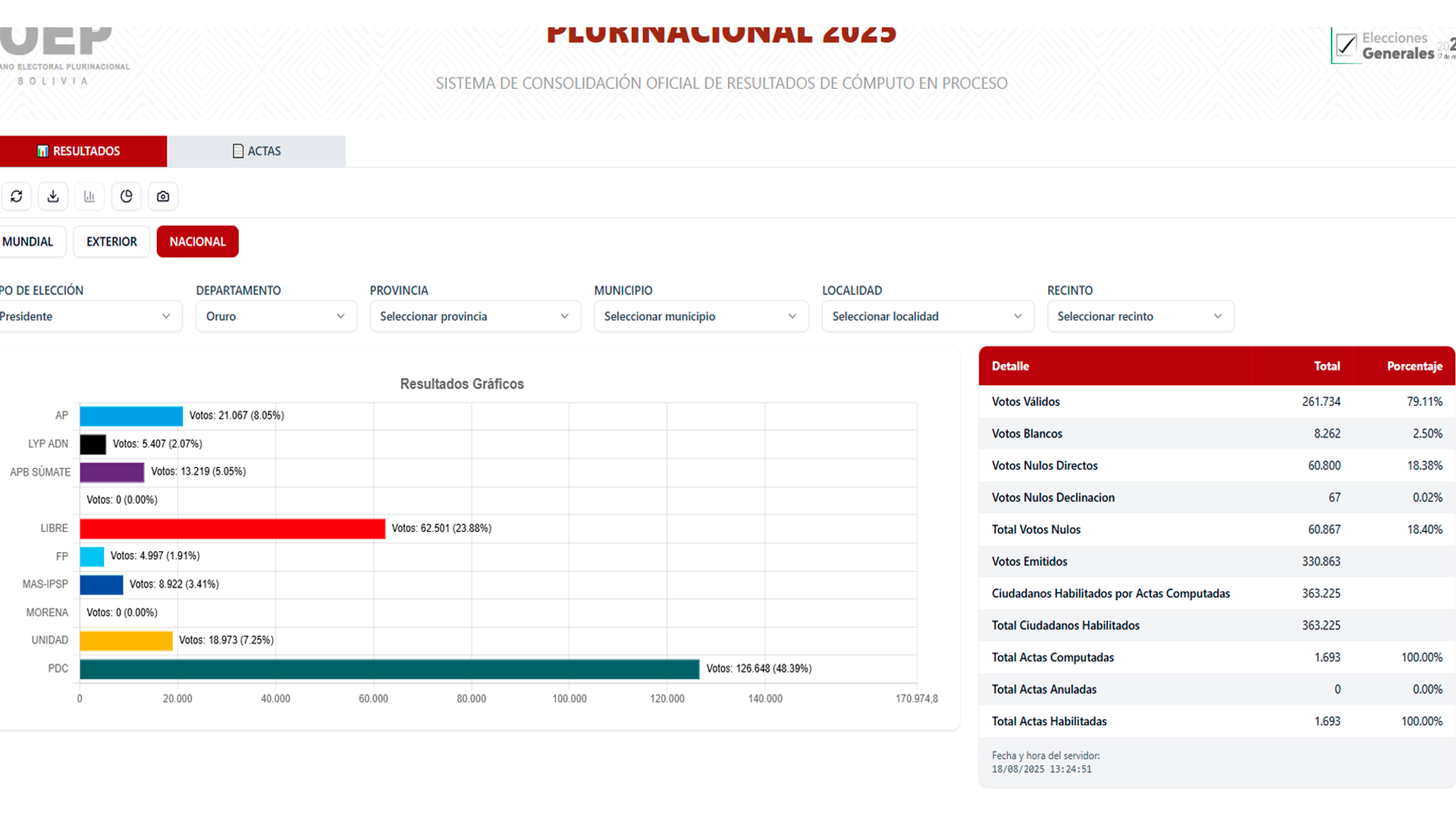This screenshot has height=819, width=1456.
Task: Click the Votos Nulos Directos row label
Action: (x=1045, y=466)
